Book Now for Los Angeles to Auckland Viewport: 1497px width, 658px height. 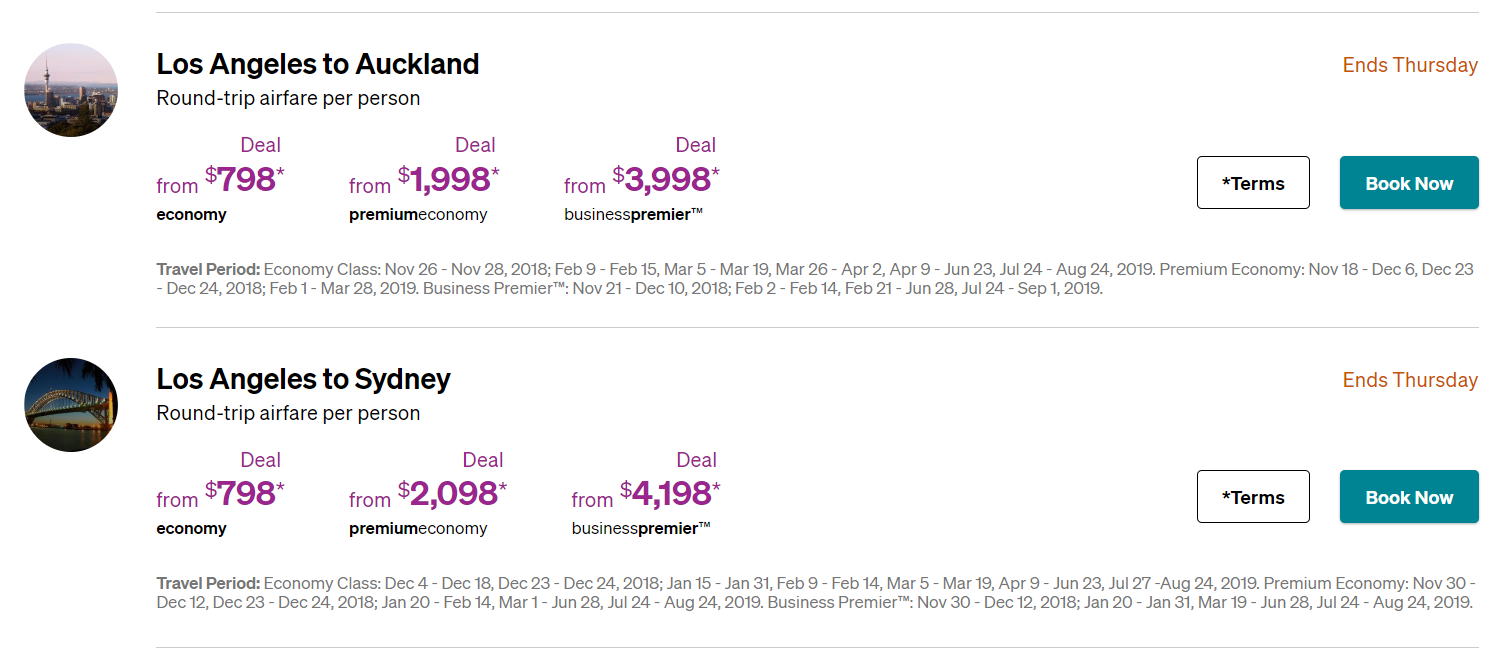pos(1409,183)
